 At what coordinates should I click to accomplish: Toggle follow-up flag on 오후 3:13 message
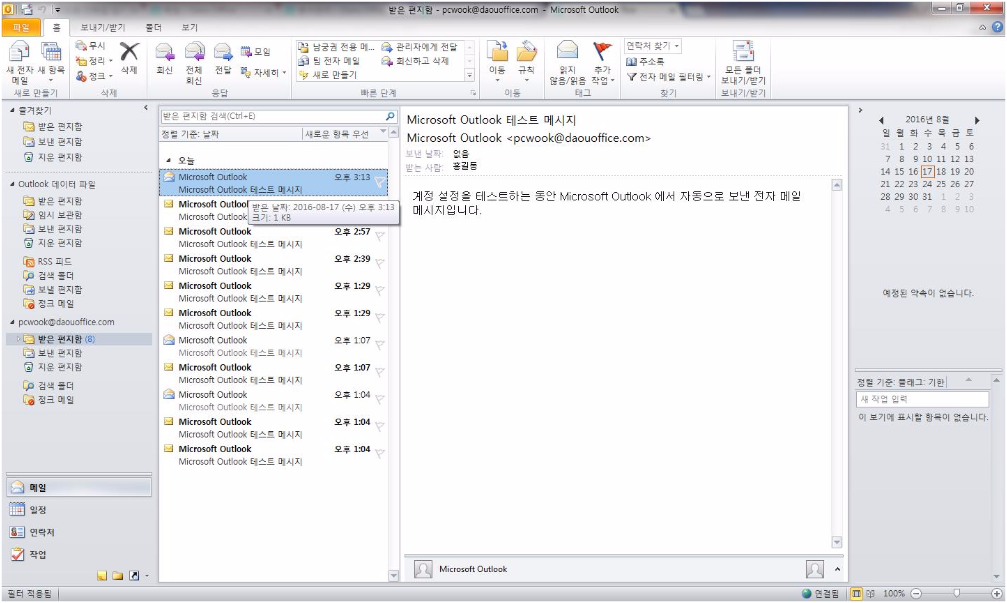point(380,182)
